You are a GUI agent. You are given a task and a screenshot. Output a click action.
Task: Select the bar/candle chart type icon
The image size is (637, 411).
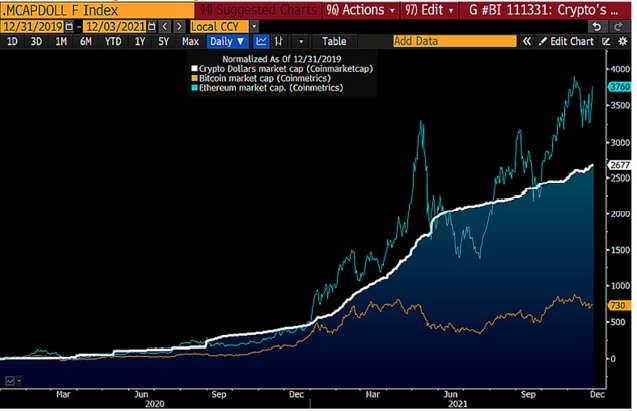click(279, 41)
